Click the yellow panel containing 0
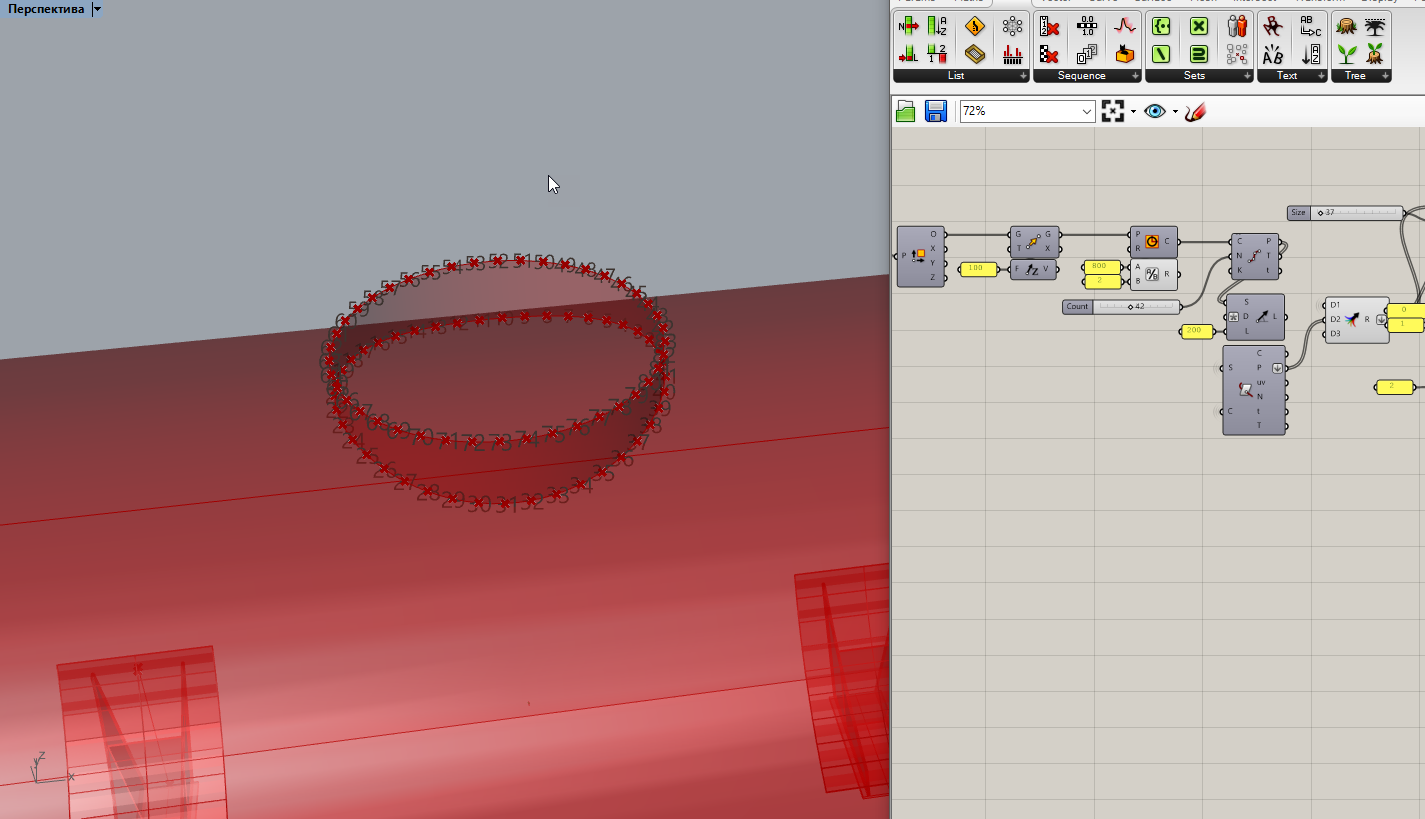 [x=1406, y=310]
